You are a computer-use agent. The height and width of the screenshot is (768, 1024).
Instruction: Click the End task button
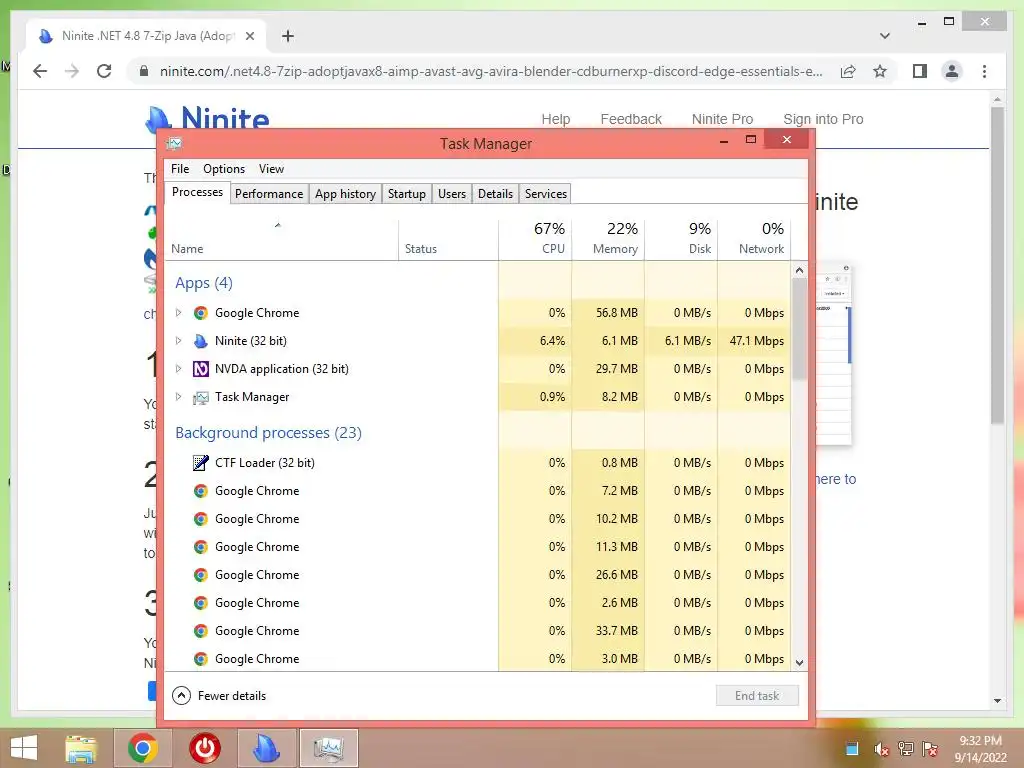click(x=757, y=696)
